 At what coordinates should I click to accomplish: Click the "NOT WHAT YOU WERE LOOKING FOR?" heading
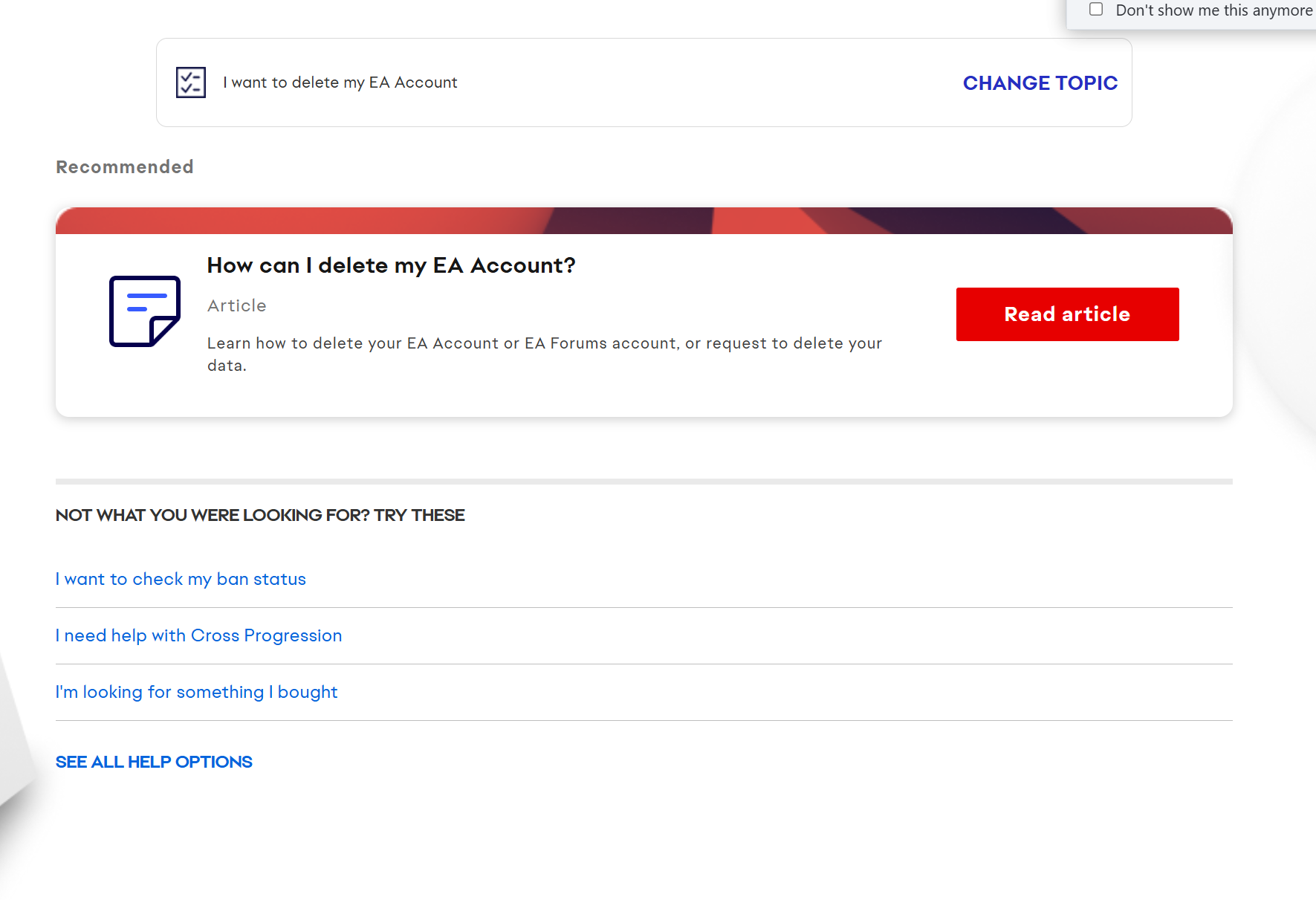[x=260, y=515]
